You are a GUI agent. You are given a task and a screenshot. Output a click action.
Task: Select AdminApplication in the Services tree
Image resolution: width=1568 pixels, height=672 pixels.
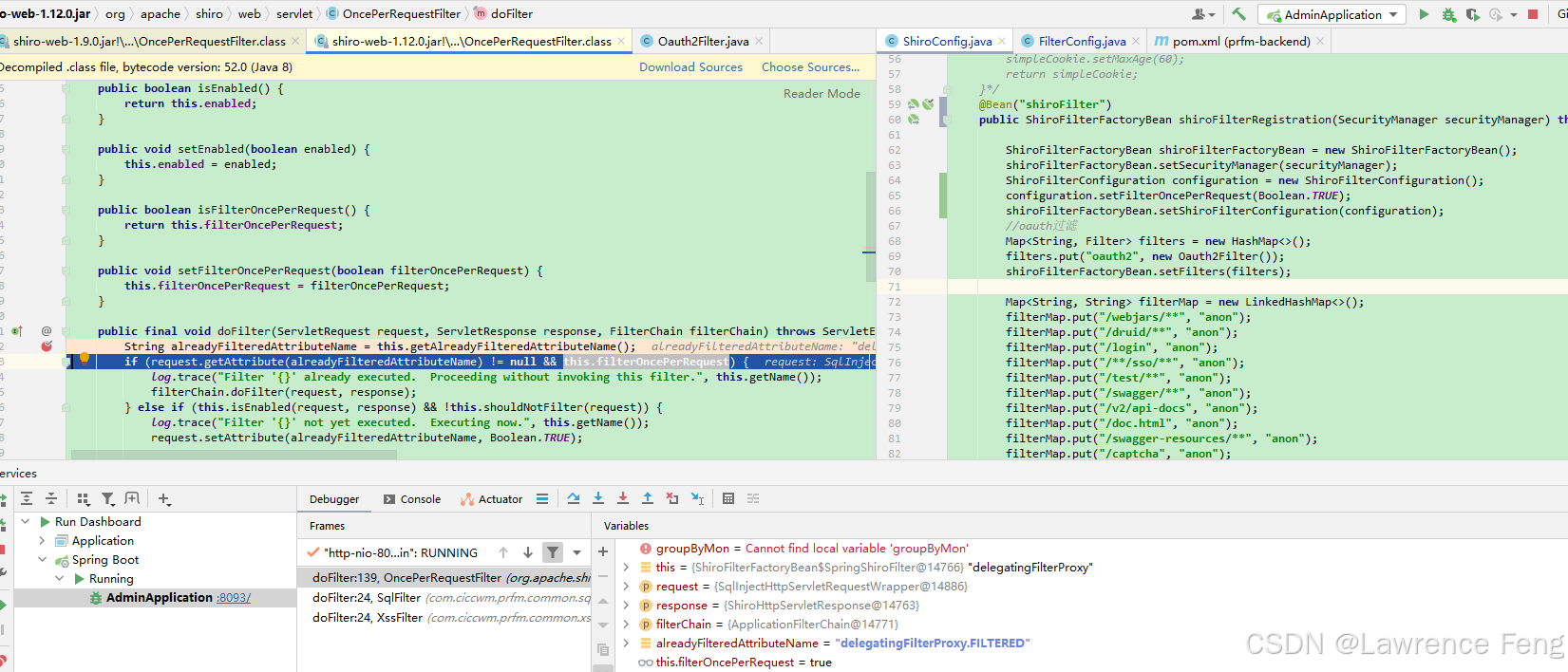coord(159,598)
